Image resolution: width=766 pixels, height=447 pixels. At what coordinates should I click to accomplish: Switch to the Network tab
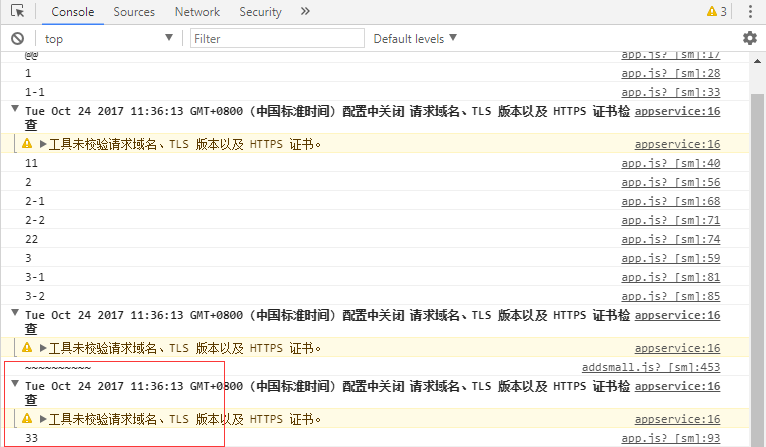197,12
